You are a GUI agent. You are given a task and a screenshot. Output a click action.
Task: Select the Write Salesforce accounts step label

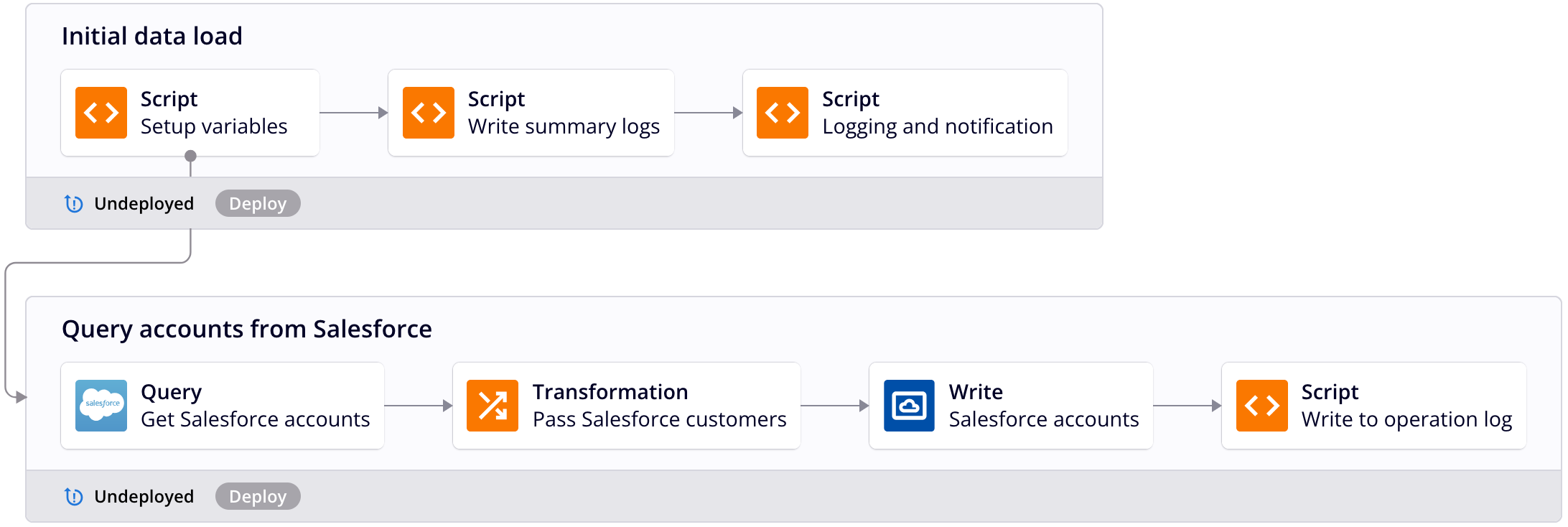(x=1043, y=419)
